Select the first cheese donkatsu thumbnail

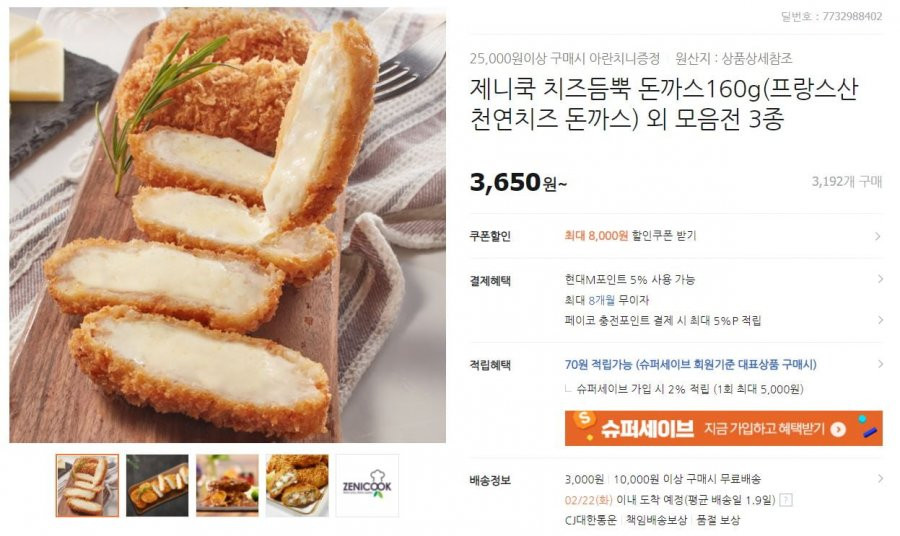(87, 485)
